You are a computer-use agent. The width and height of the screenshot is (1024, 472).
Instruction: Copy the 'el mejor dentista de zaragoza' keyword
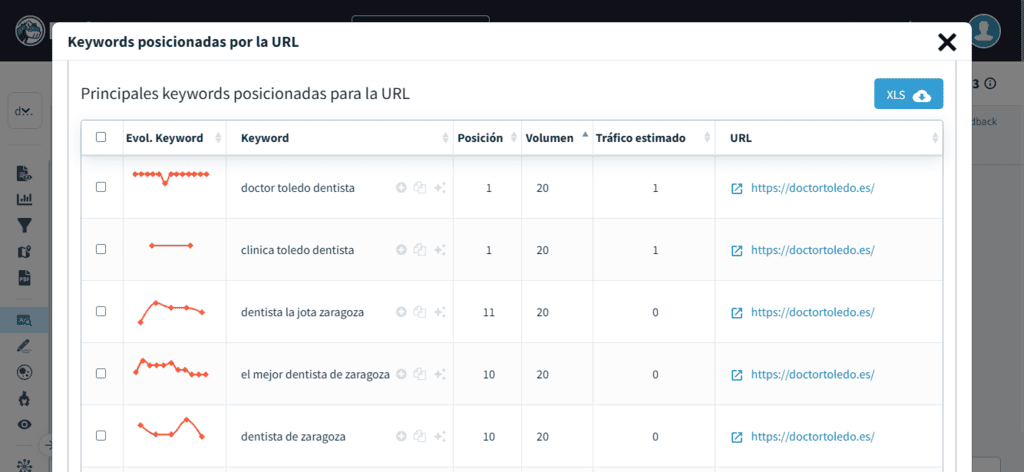coord(420,375)
